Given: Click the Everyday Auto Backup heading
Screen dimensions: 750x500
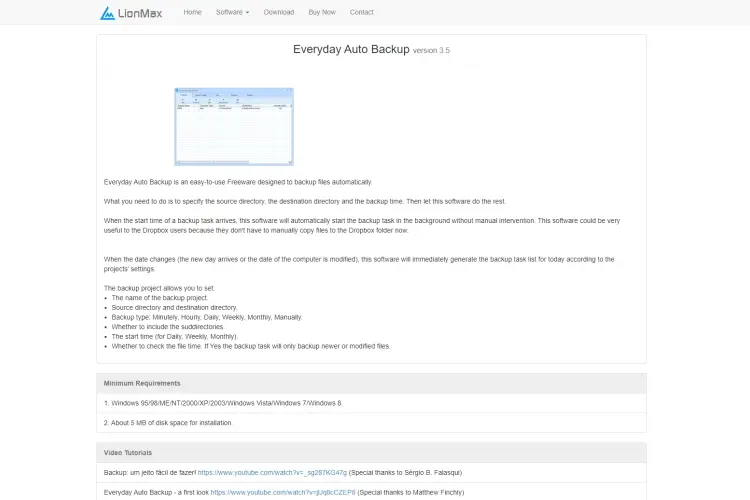Looking at the screenshot, I should [x=351, y=49].
